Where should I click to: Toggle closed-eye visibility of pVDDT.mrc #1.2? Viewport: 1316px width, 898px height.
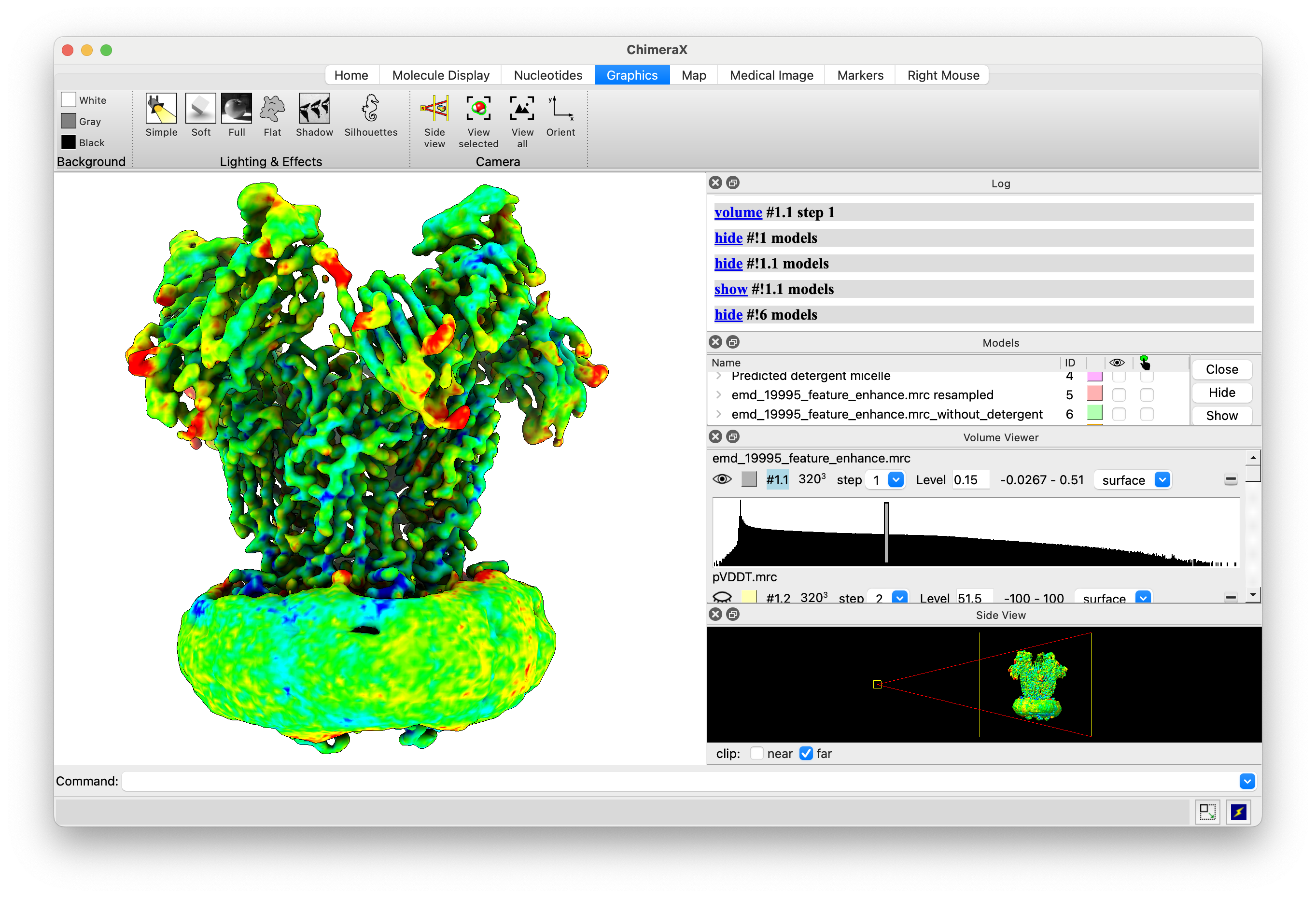[721, 597]
